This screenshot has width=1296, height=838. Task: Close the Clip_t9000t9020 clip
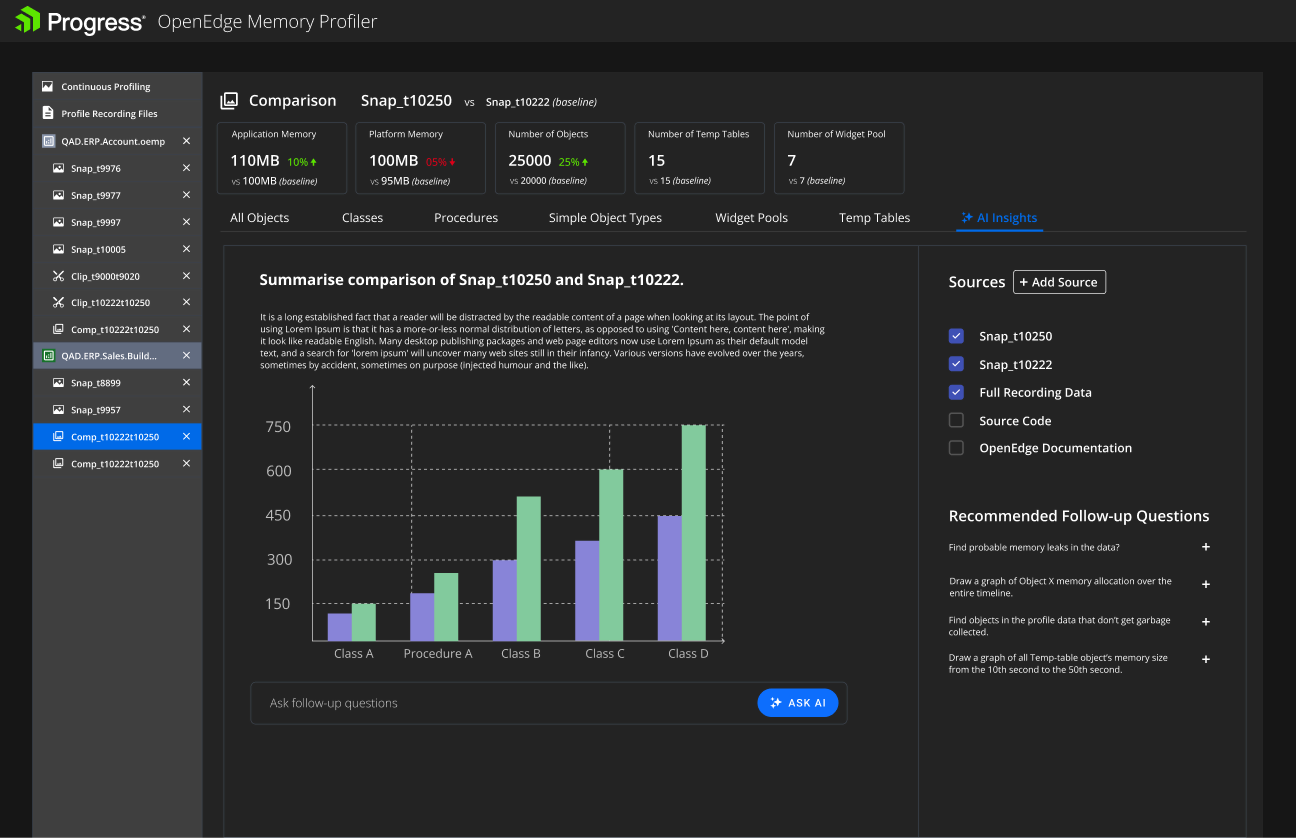coord(186,275)
